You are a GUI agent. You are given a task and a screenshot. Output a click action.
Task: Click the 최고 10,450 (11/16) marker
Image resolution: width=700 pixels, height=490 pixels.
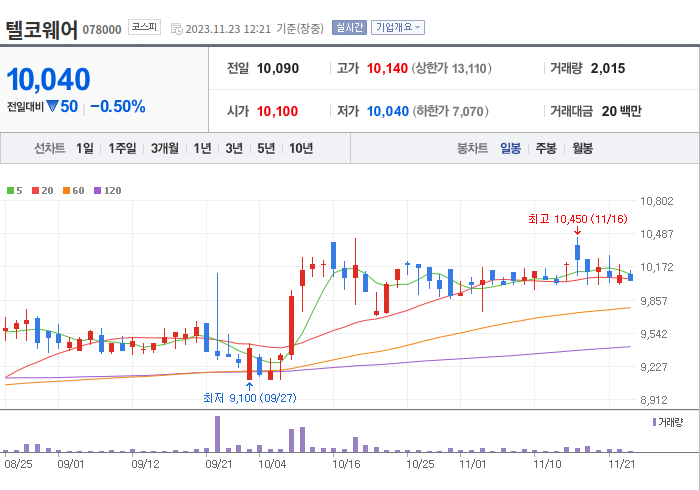578,219
